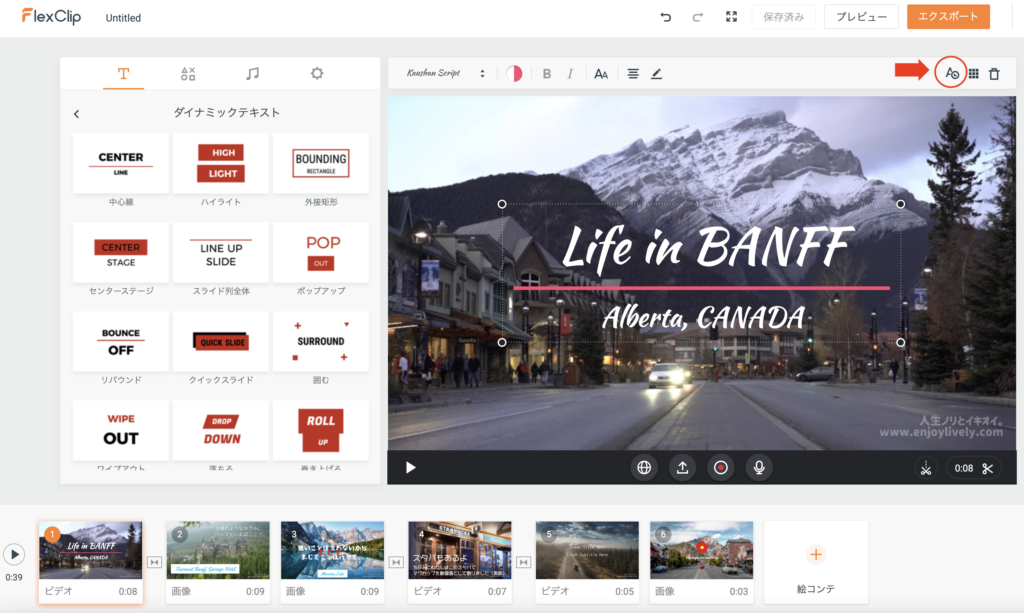Select the Alberta, CANADA subtitle text
Viewport: 1024px width, 613px height.
tap(703, 319)
